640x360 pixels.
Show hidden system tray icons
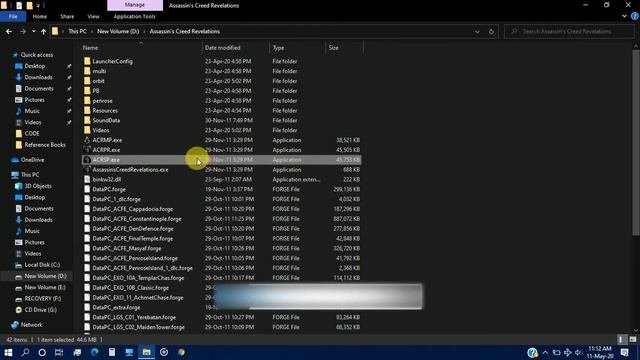coord(545,352)
